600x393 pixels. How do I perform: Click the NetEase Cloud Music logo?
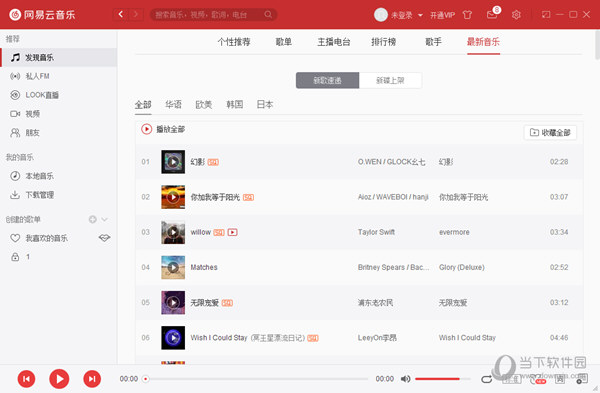[x=42, y=15]
